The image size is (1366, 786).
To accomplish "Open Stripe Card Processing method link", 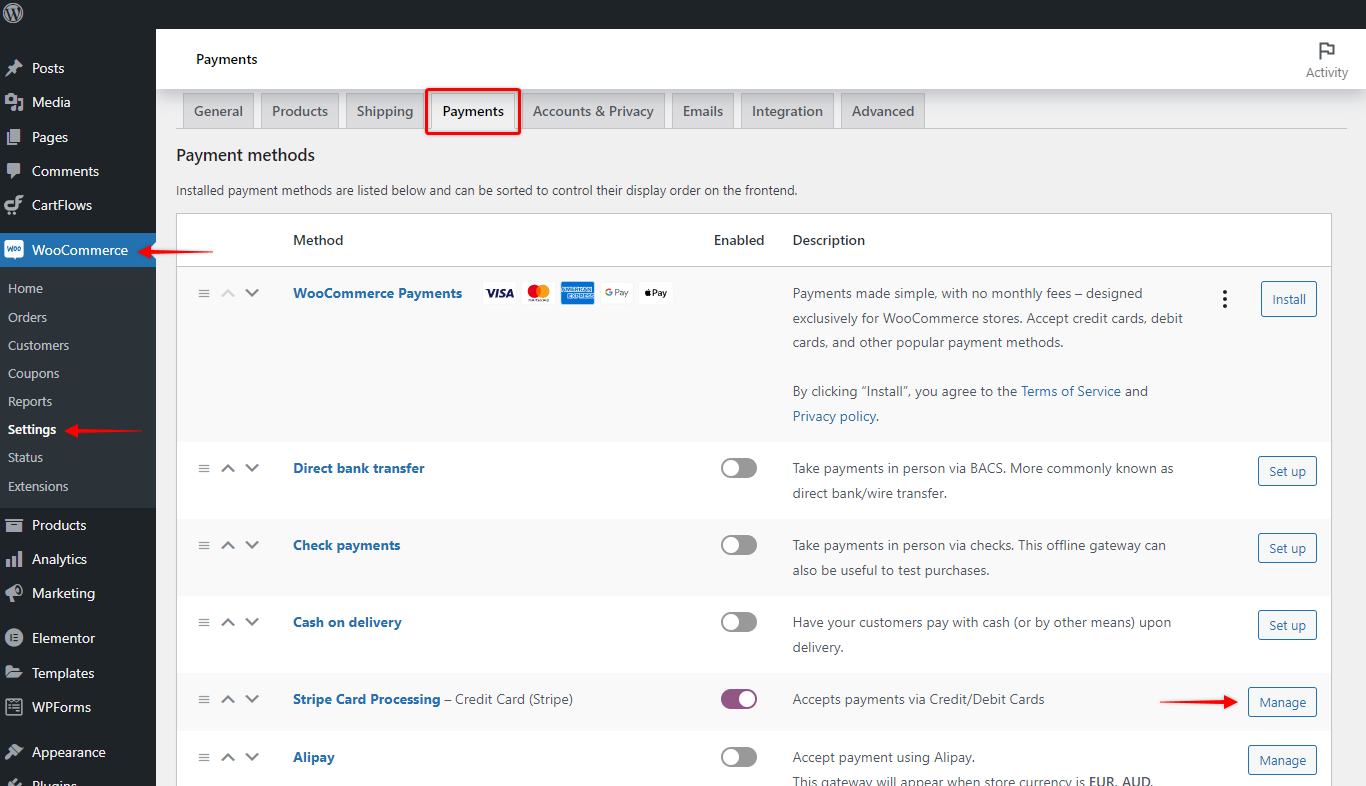I will [367, 699].
